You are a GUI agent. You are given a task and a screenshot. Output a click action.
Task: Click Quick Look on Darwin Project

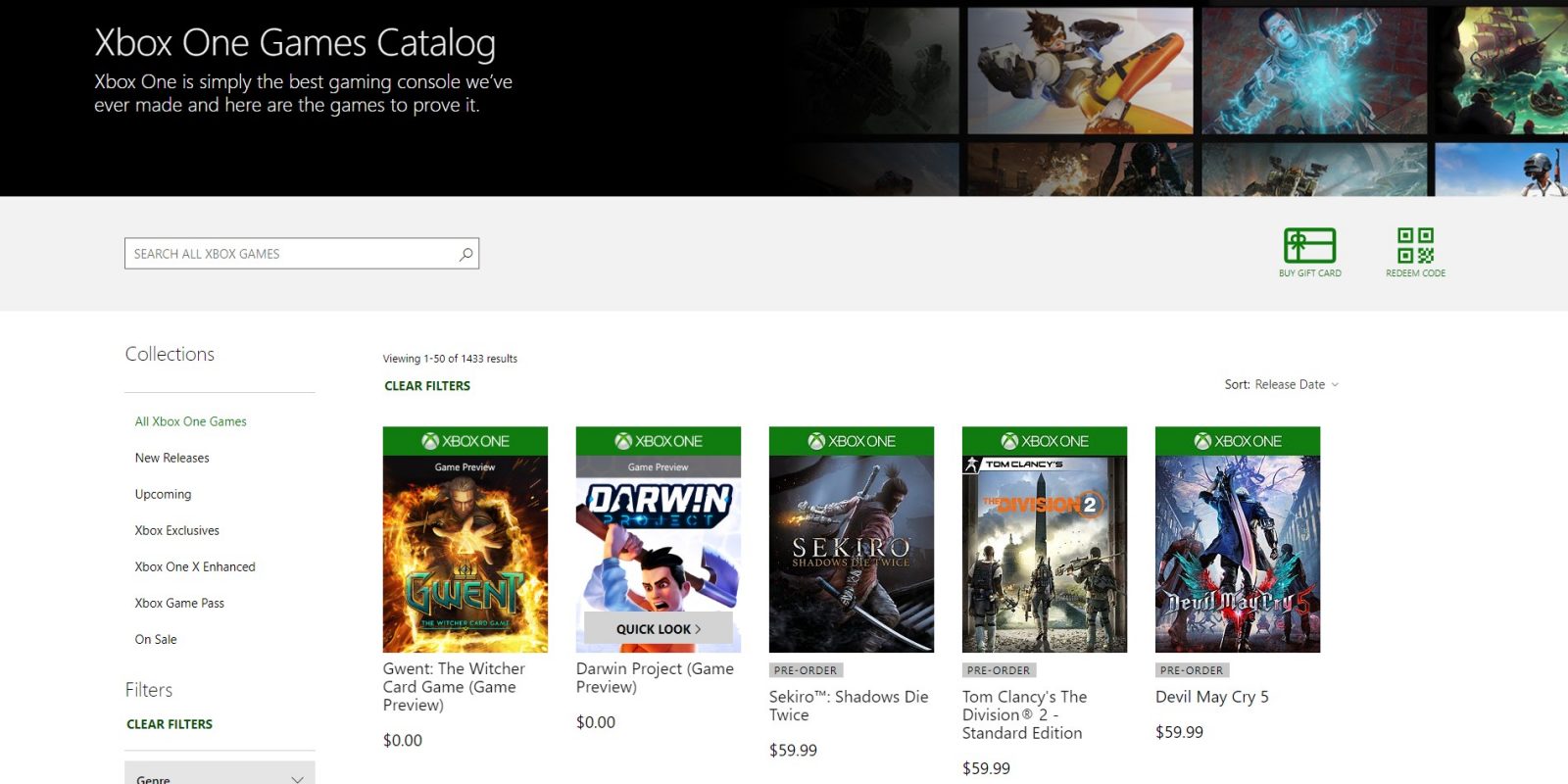pos(659,629)
